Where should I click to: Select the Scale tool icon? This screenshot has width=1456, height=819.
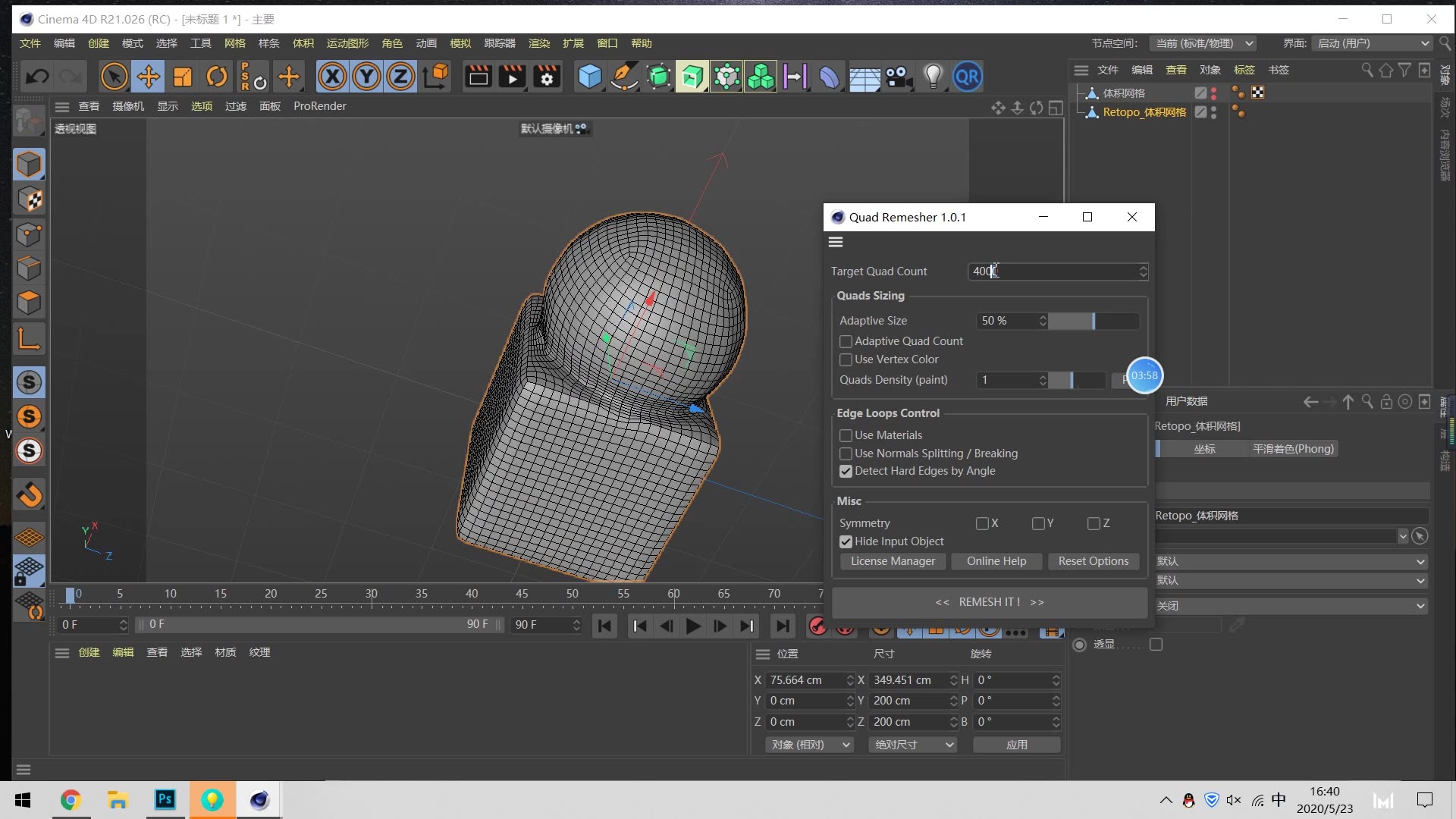click(x=183, y=77)
